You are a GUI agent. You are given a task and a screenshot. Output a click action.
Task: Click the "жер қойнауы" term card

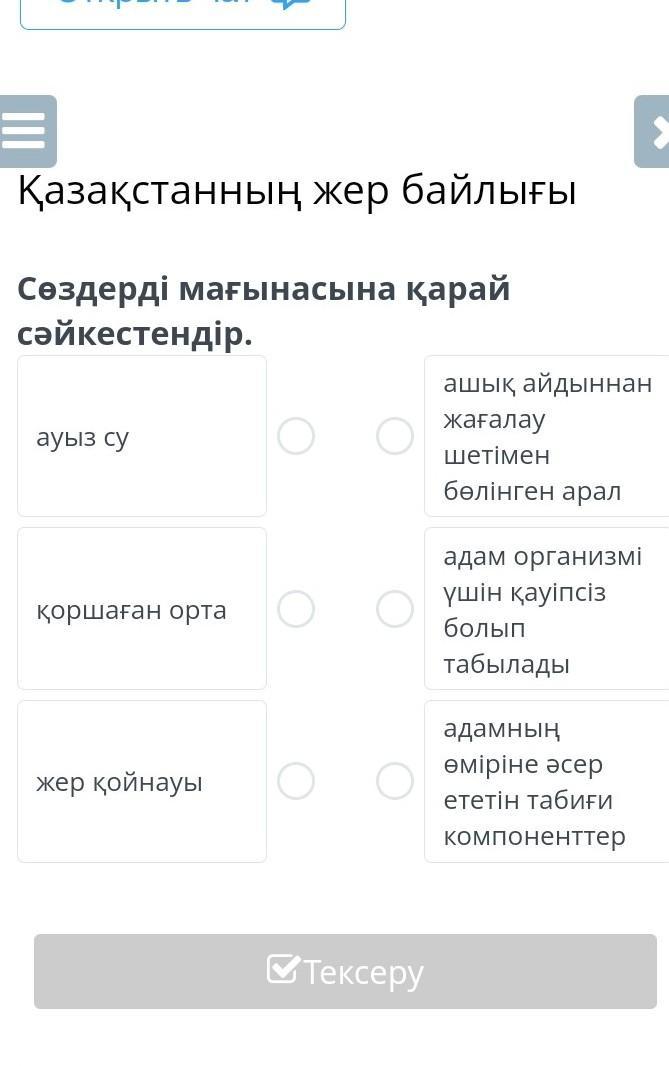pos(142,781)
